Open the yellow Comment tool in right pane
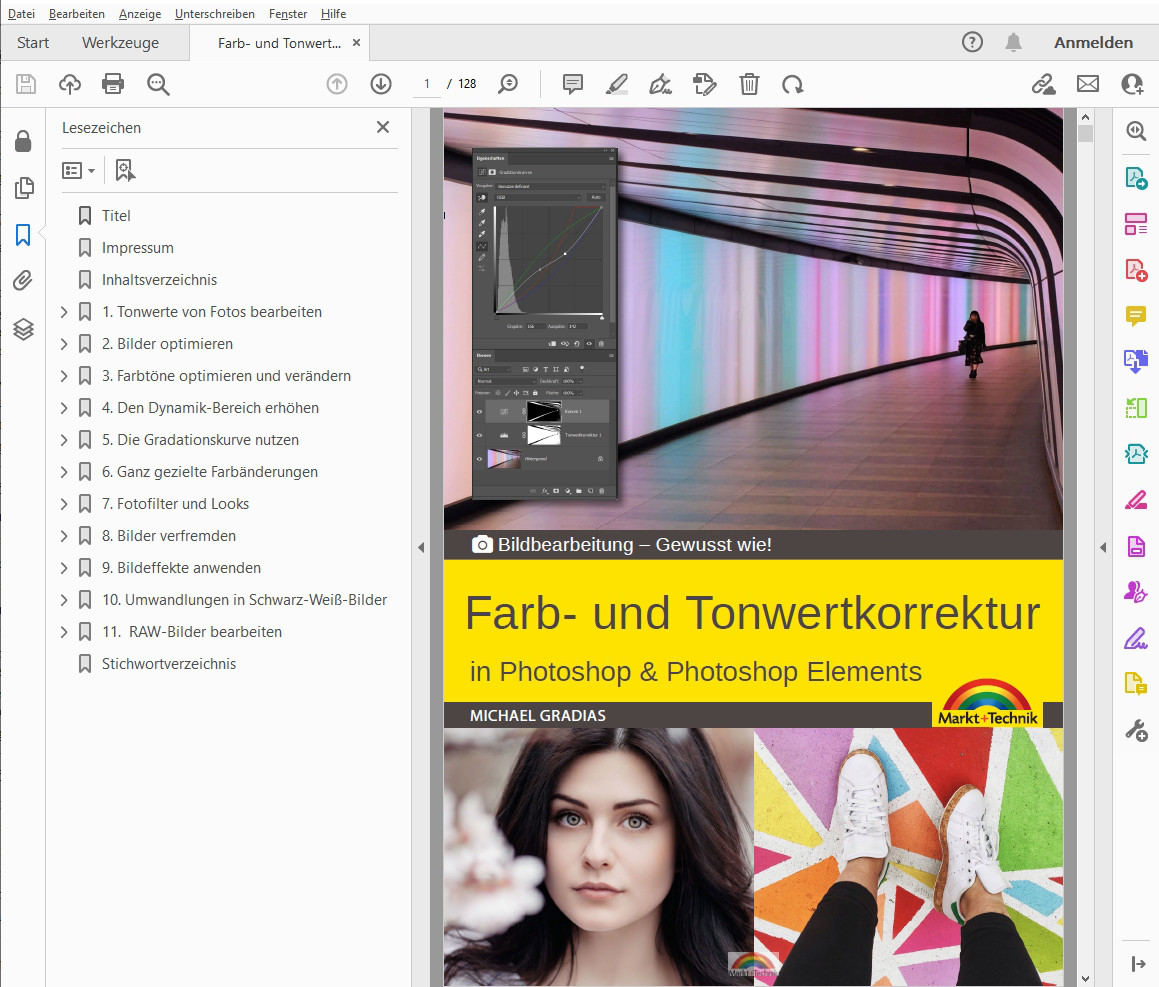The image size is (1159, 987). click(x=1136, y=316)
